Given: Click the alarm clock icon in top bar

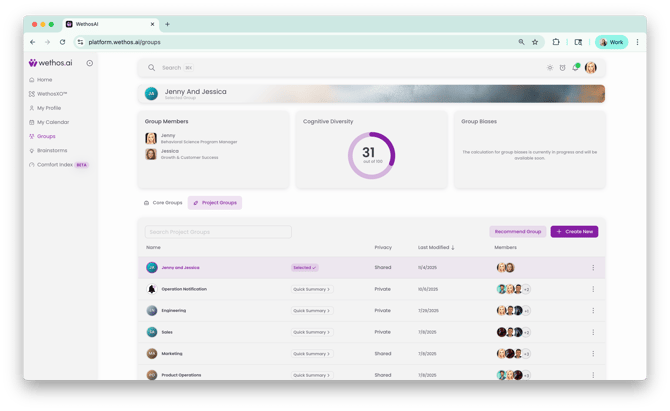Looking at the screenshot, I should click(x=562, y=68).
